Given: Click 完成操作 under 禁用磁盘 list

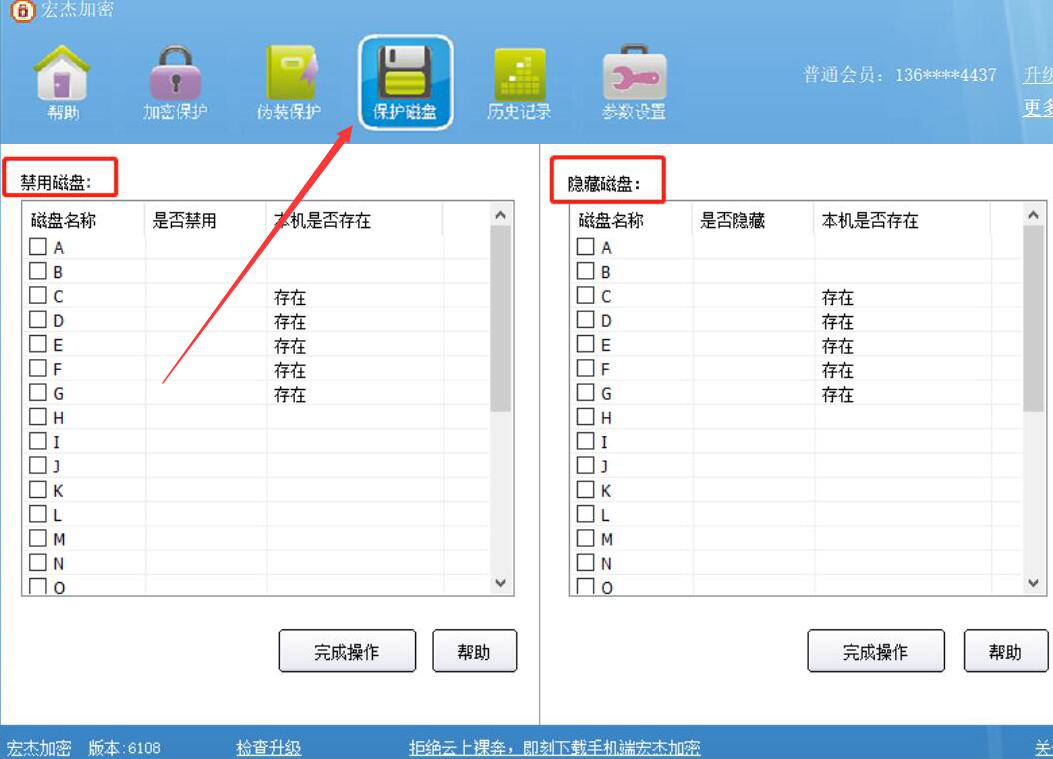Looking at the screenshot, I should coord(347,651).
